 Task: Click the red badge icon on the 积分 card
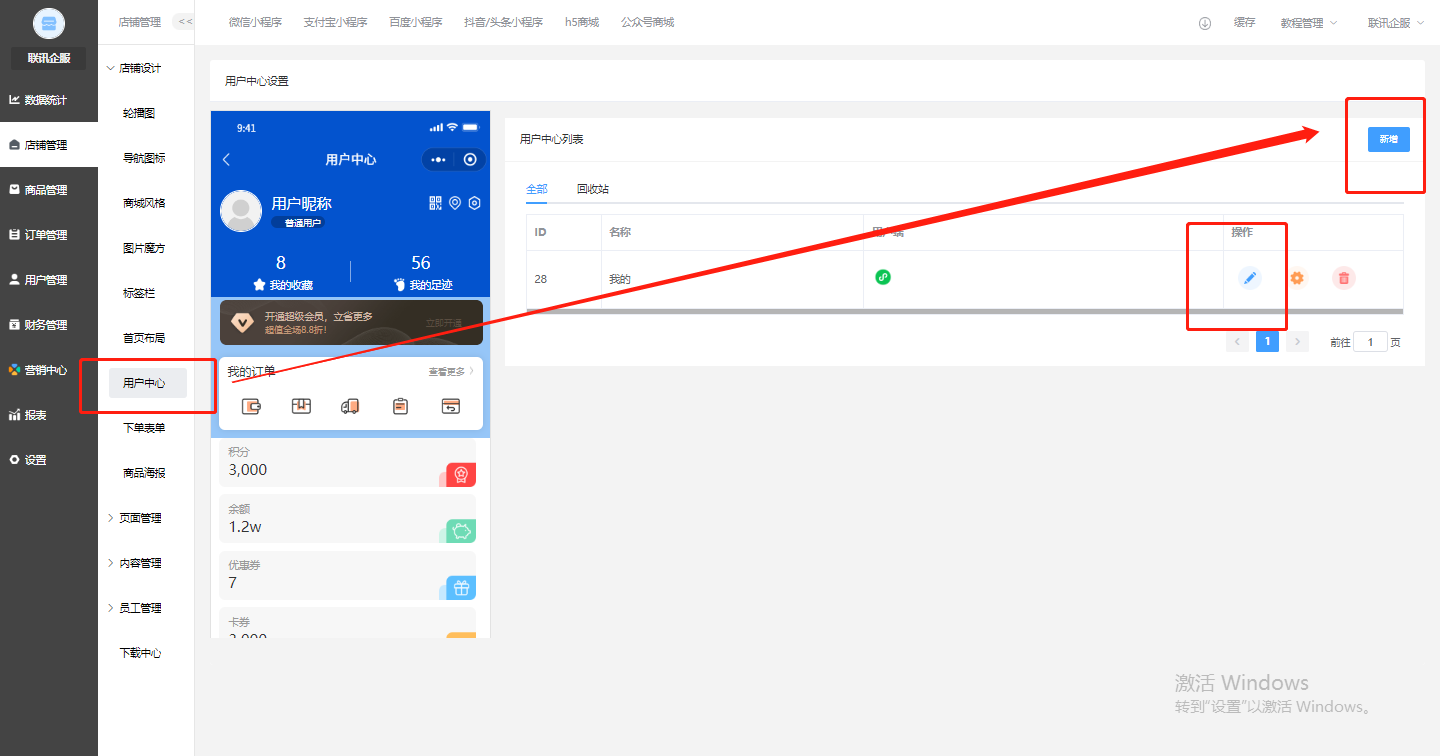tap(461, 475)
